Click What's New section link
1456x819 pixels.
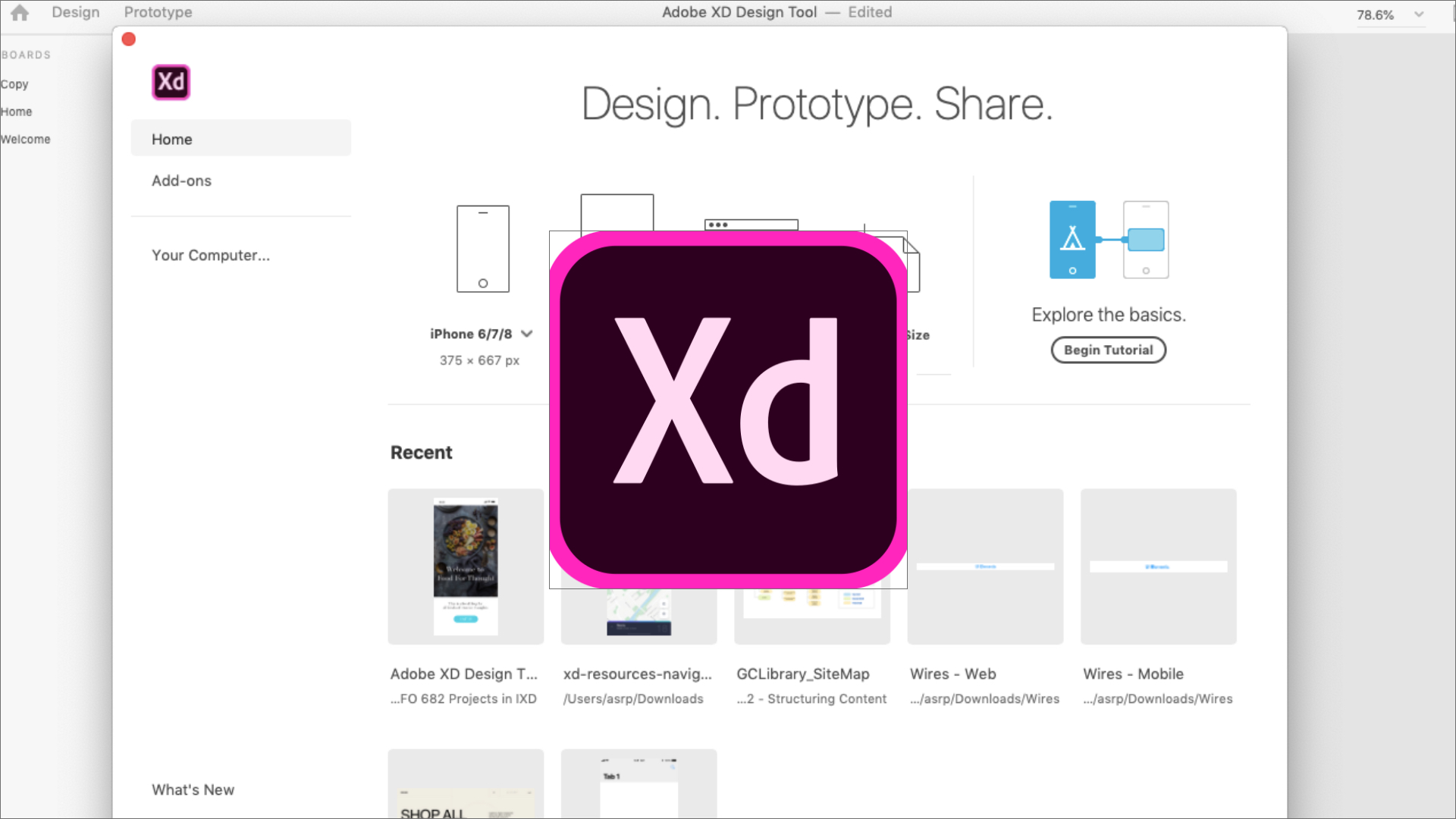pos(193,790)
